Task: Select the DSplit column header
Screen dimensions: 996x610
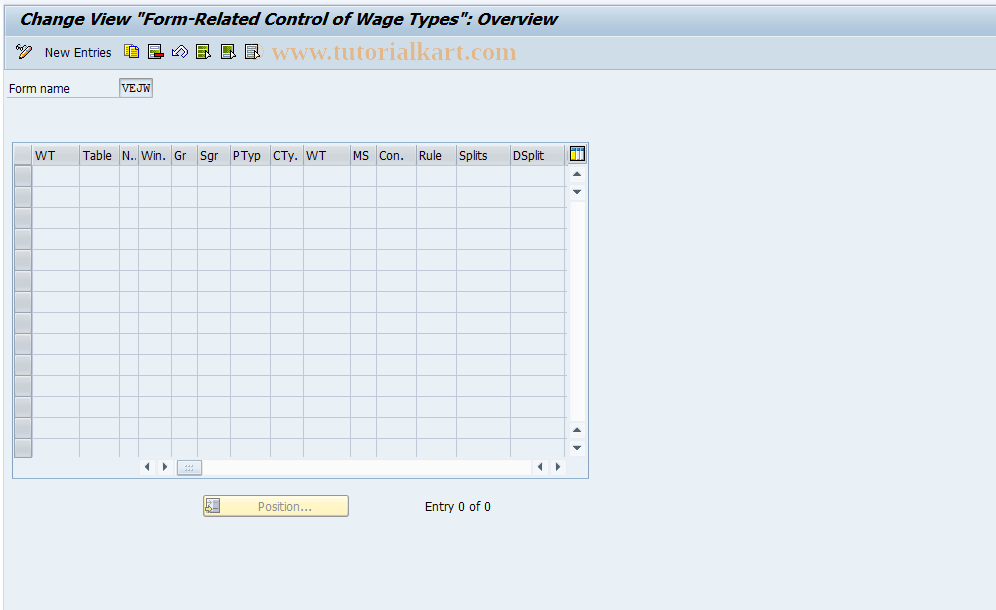Action: click(x=537, y=156)
